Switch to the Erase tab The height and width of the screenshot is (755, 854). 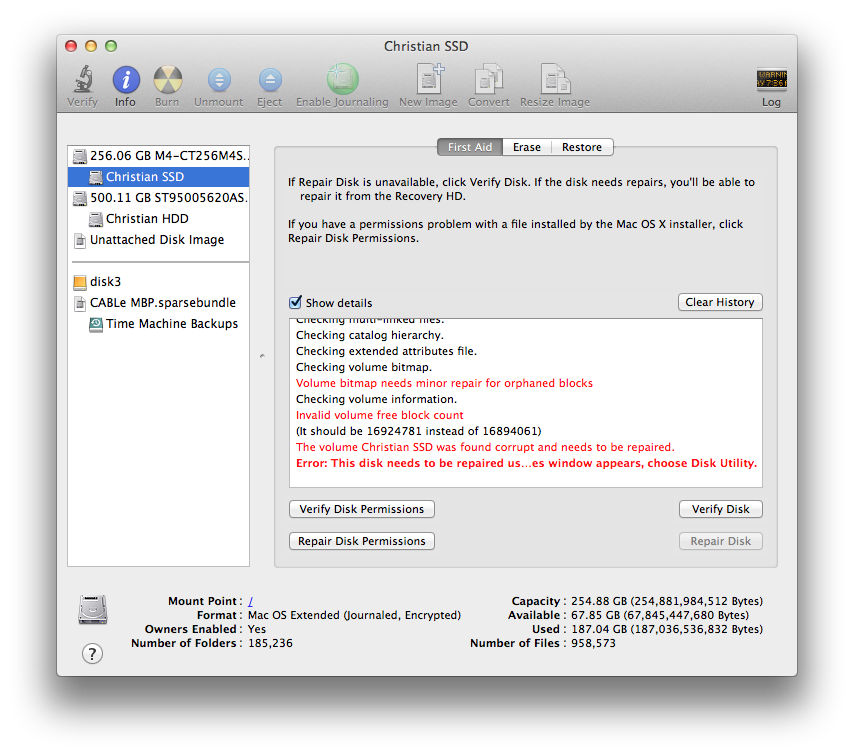pyautogui.click(x=527, y=147)
